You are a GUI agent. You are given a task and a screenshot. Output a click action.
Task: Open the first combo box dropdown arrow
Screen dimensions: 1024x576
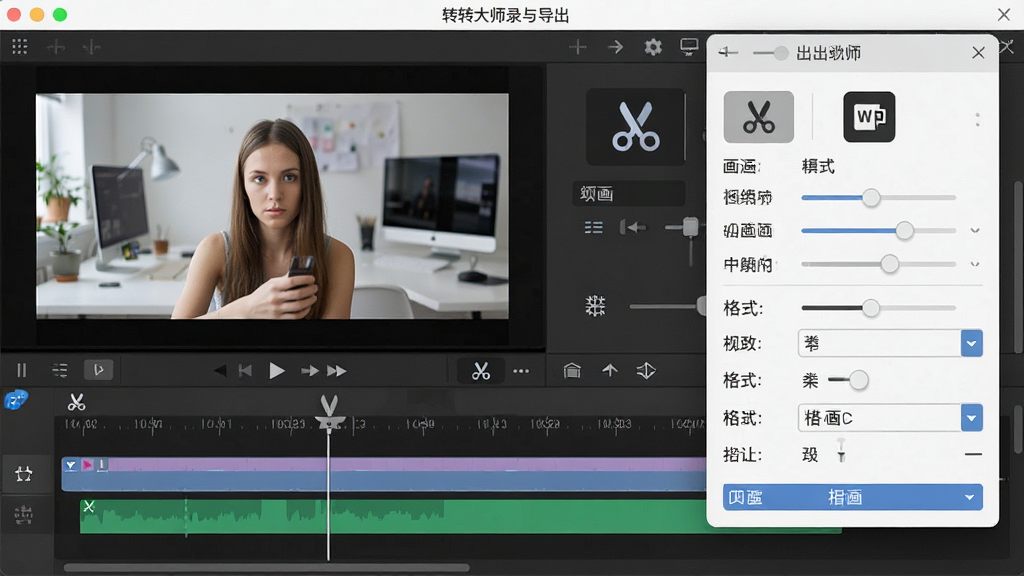tap(971, 344)
